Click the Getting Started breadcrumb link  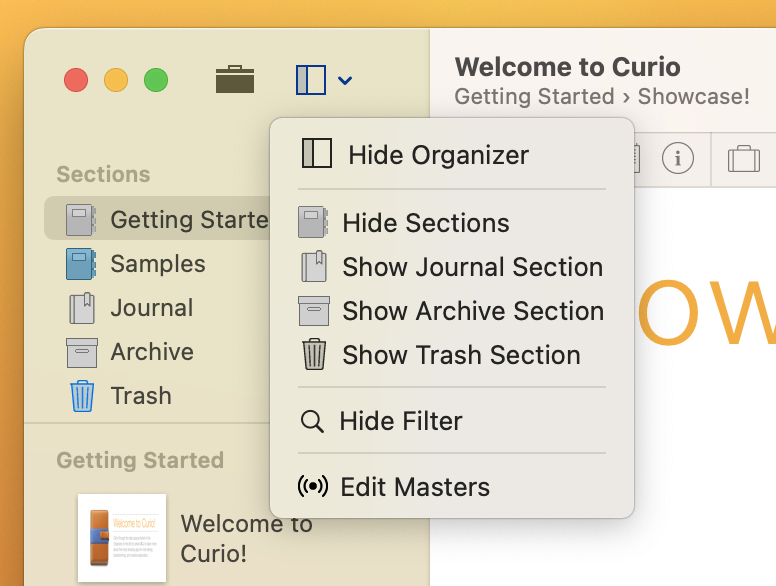pos(534,97)
